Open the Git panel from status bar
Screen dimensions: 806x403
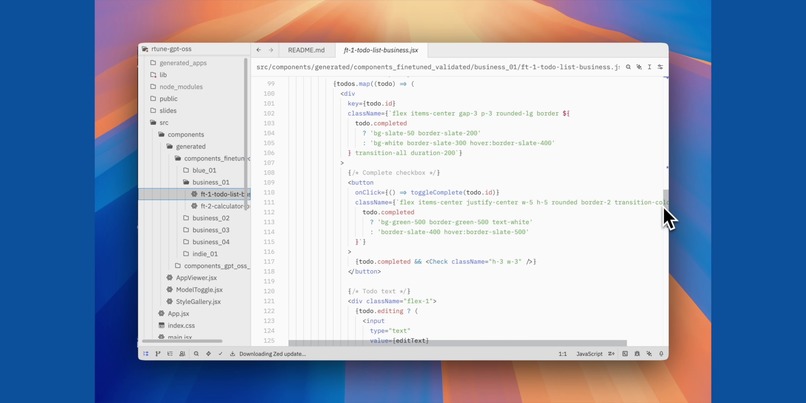click(x=158, y=354)
